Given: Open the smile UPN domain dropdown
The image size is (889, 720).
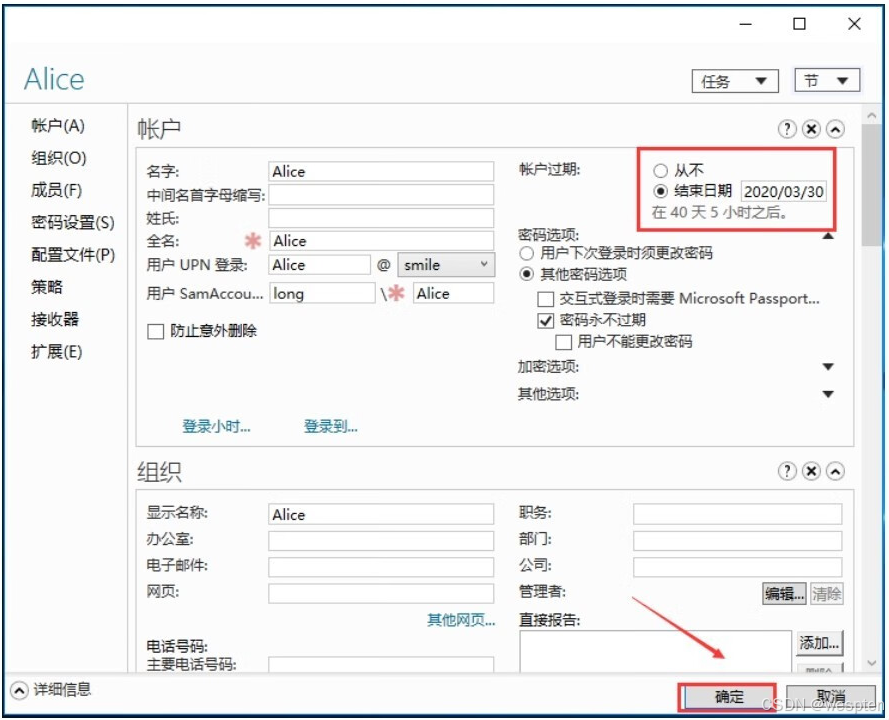Looking at the screenshot, I should coord(446,265).
